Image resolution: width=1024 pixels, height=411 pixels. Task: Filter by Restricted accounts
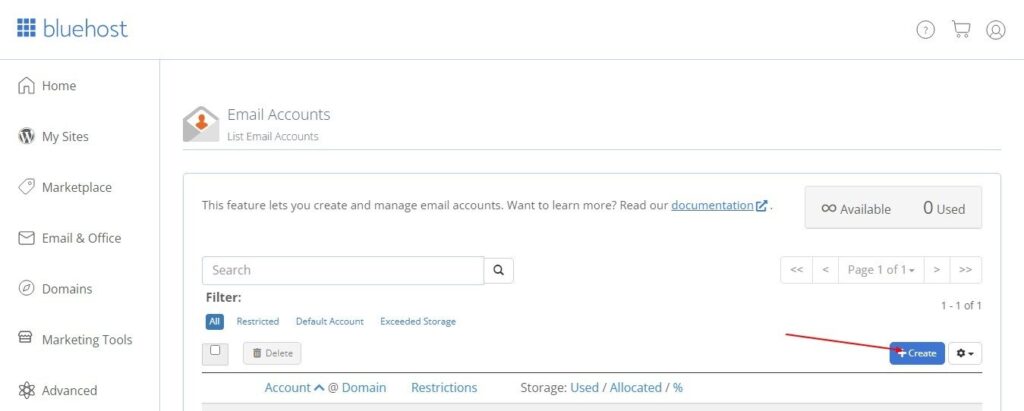coord(257,322)
